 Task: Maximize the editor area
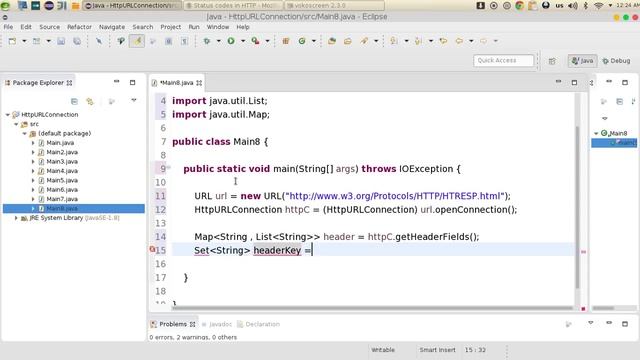pyautogui.click(x=574, y=82)
